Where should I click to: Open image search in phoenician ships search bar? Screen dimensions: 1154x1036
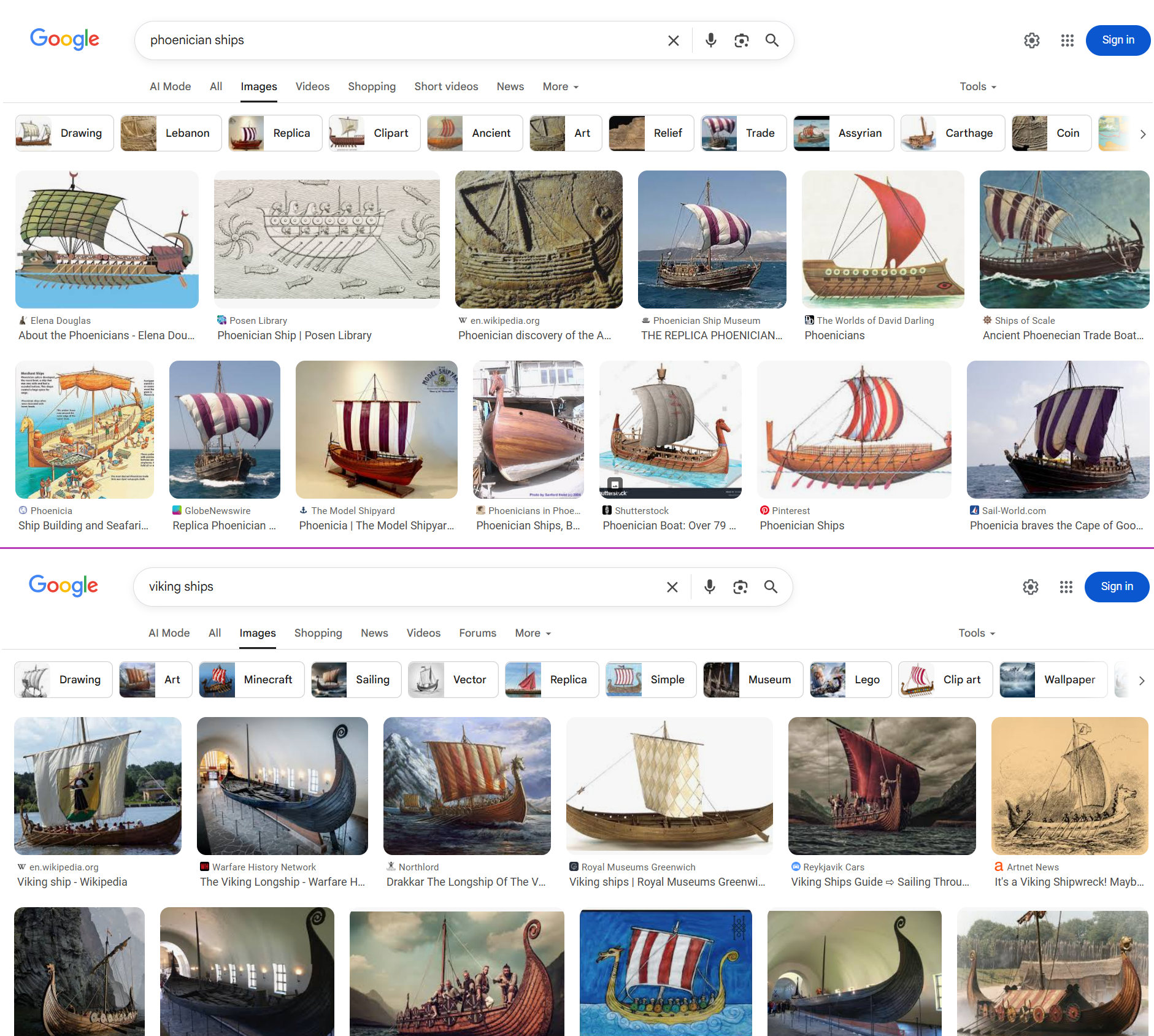[741, 40]
